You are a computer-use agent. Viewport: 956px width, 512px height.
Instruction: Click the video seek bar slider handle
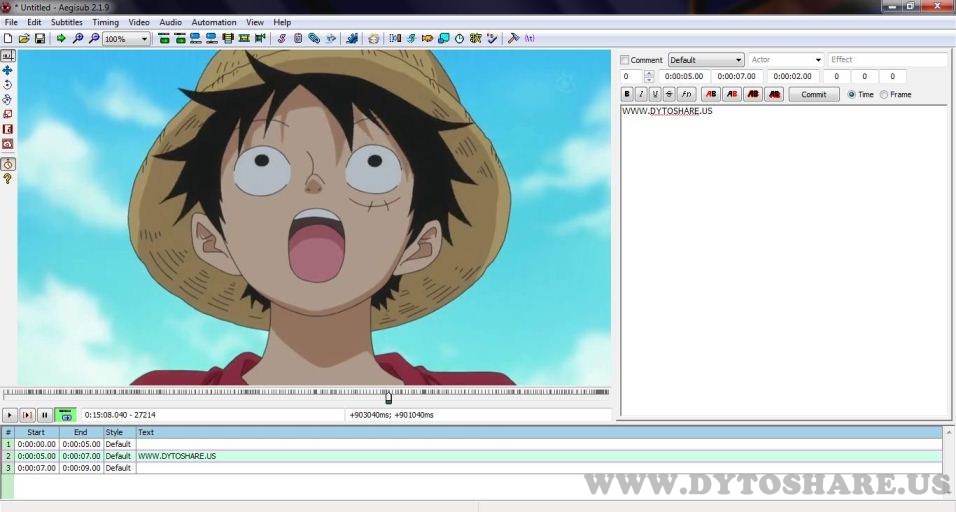point(388,398)
